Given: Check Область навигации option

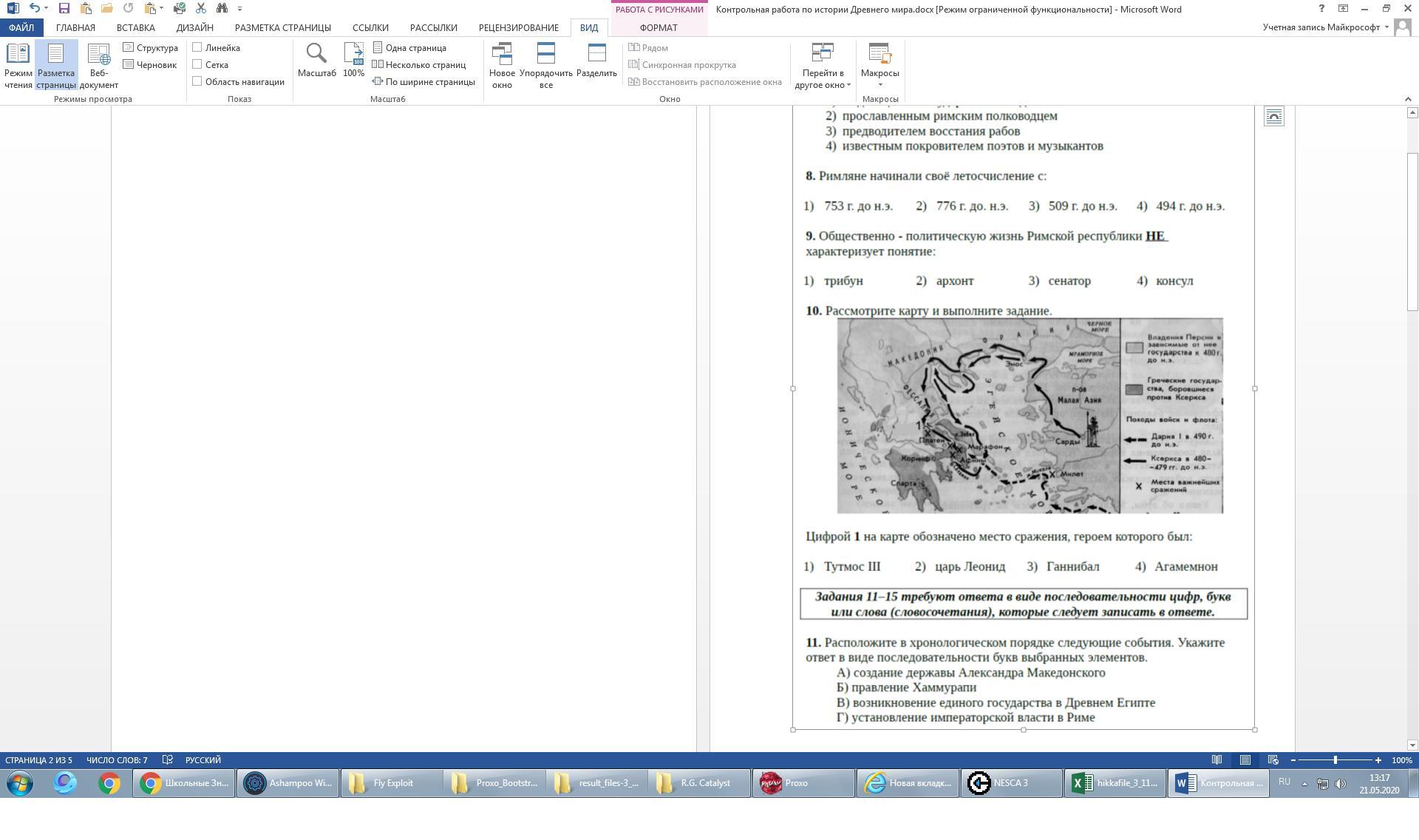Looking at the screenshot, I should click(x=197, y=81).
